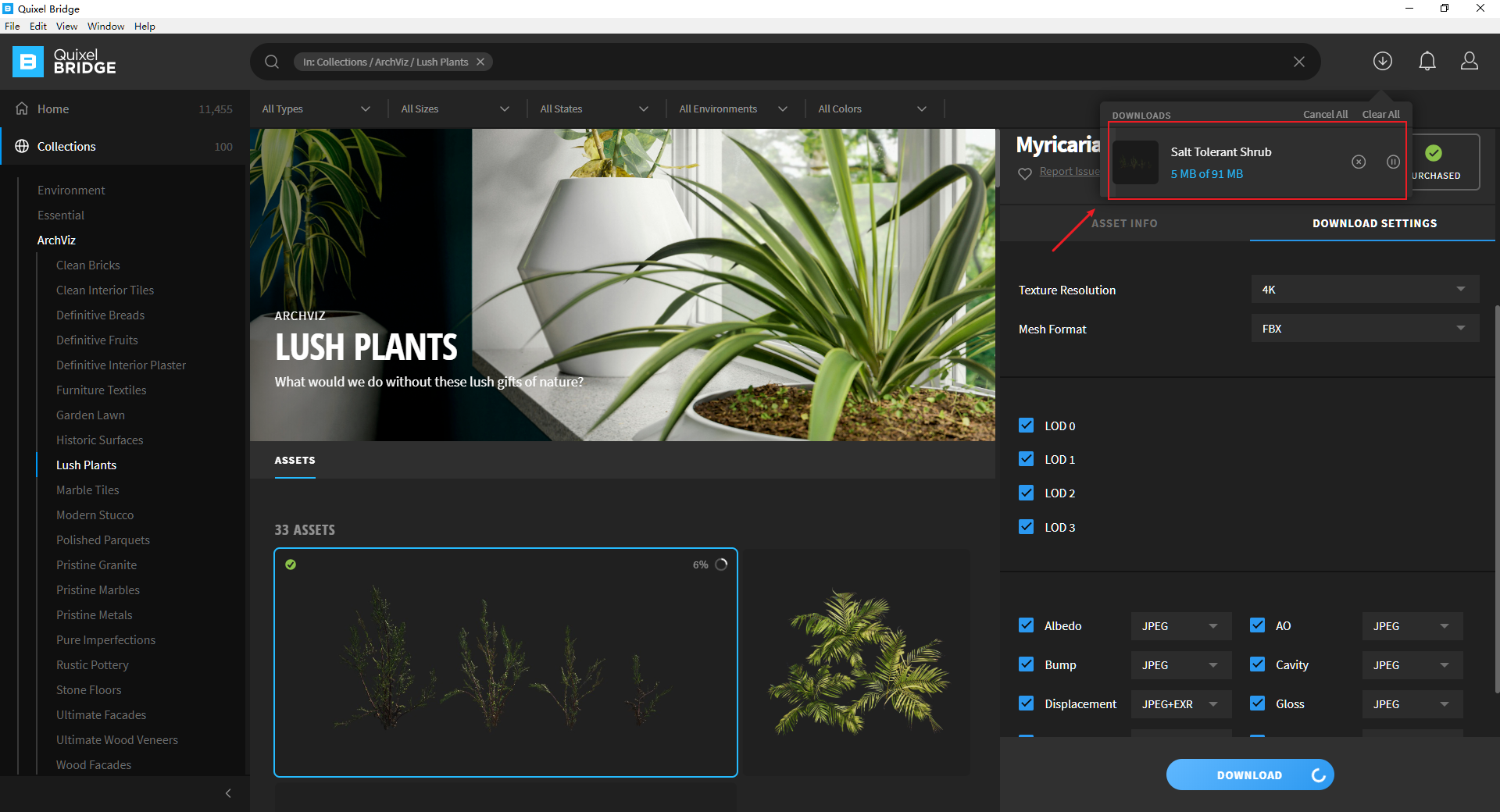Open the Marble Tiles collection
This screenshot has height=812, width=1500.
tap(87, 490)
